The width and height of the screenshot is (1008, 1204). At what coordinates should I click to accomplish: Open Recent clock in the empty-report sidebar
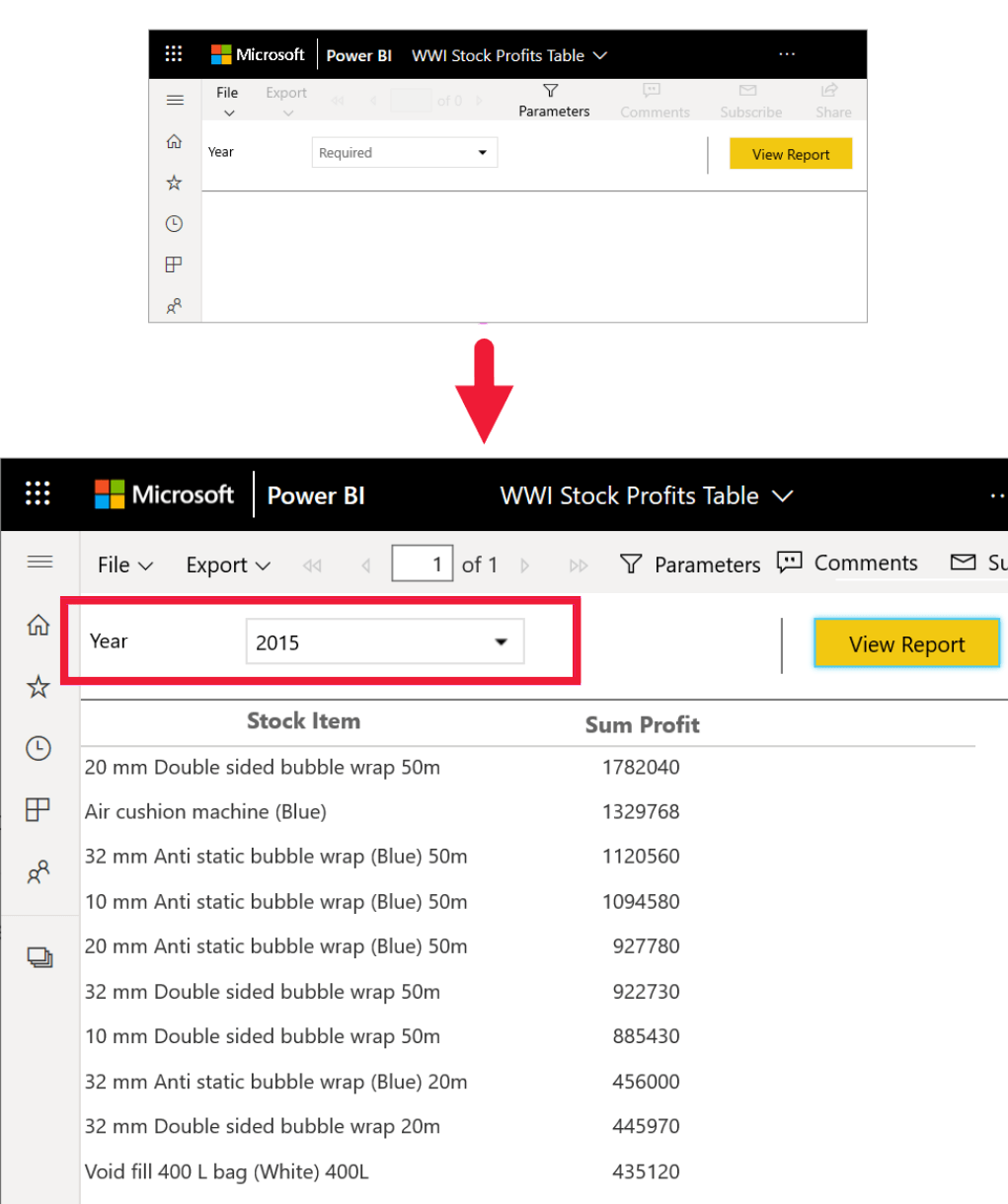(174, 224)
